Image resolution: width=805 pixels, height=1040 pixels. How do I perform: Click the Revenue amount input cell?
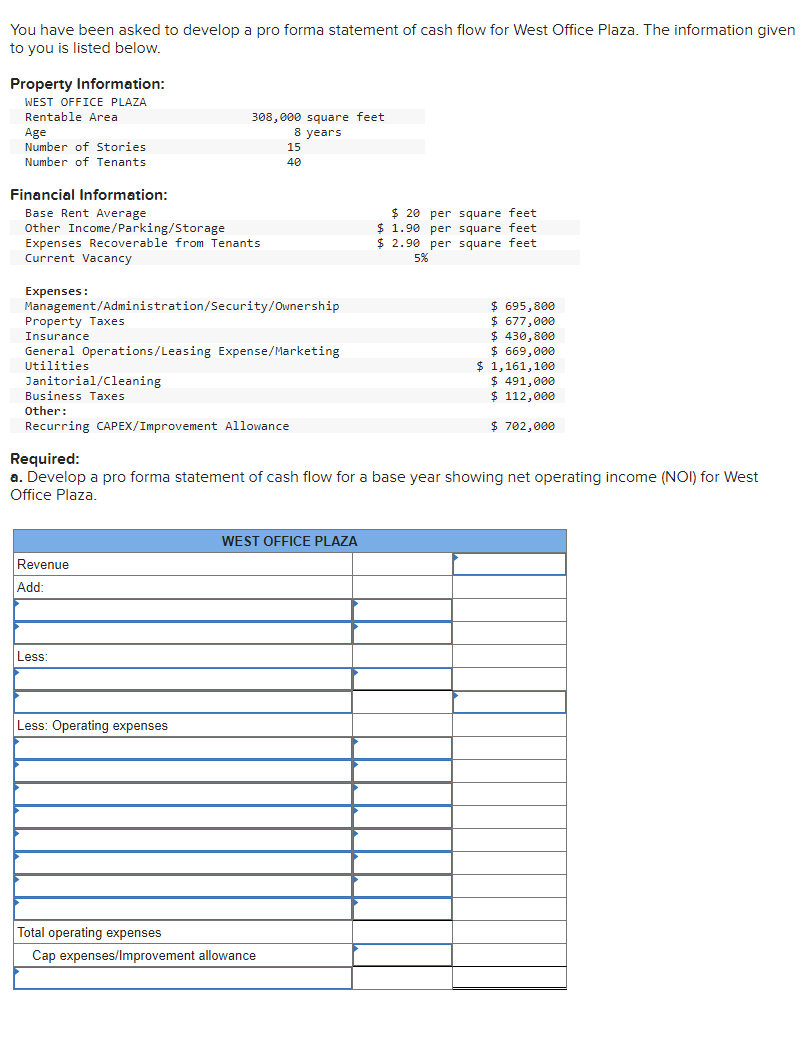pyautogui.click(x=508, y=563)
